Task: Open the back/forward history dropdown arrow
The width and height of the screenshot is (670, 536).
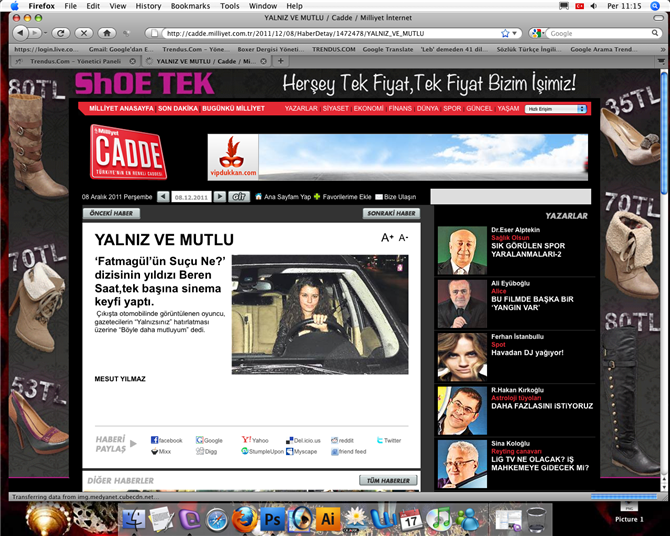Action: (x=46, y=33)
